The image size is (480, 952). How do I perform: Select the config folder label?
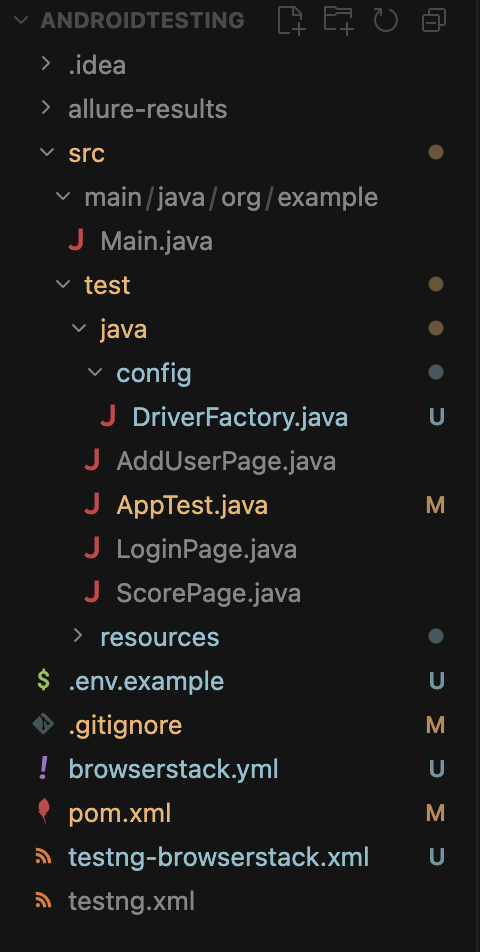(154, 373)
